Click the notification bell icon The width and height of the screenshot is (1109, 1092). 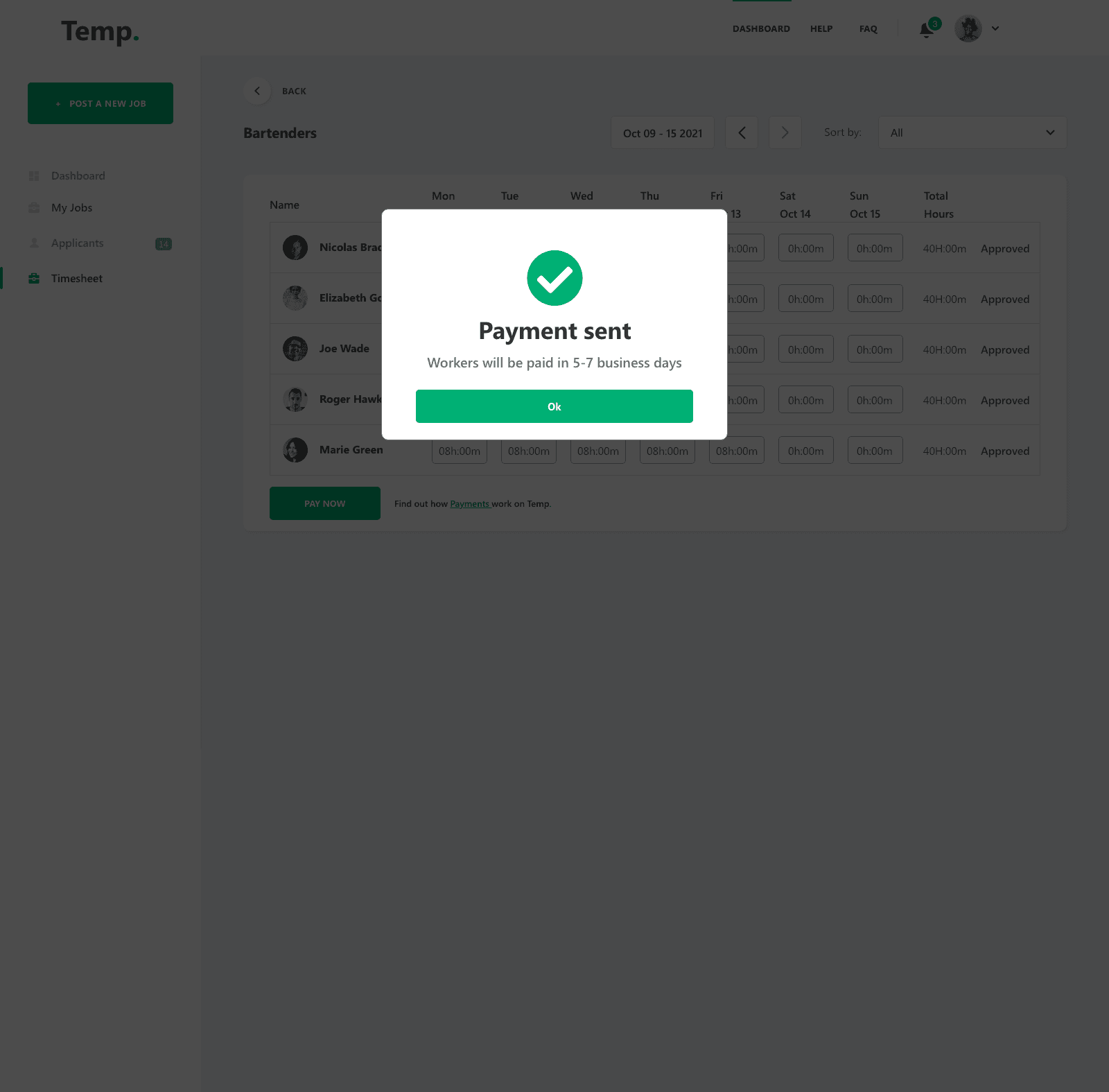pyautogui.click(x=926, y=30)
